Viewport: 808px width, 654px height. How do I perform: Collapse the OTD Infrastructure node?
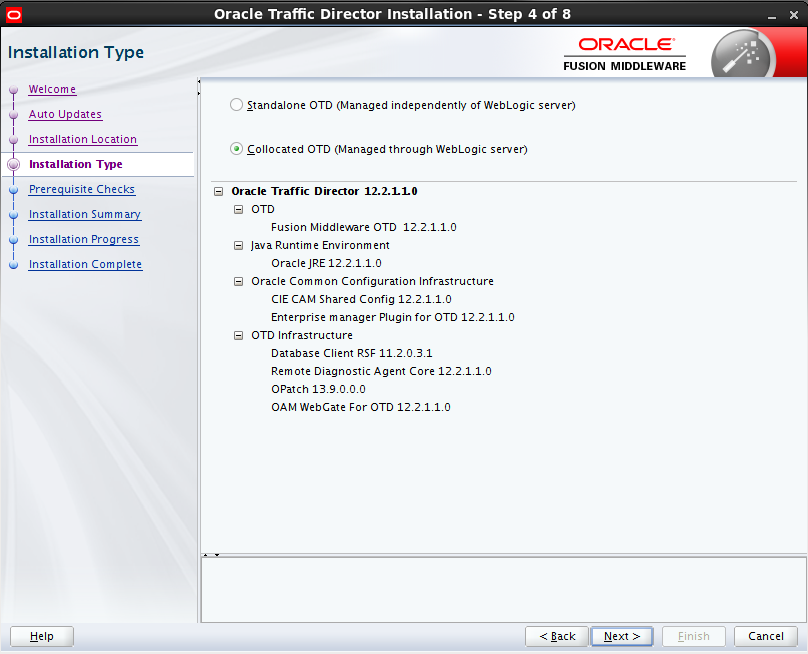(238, 335)
